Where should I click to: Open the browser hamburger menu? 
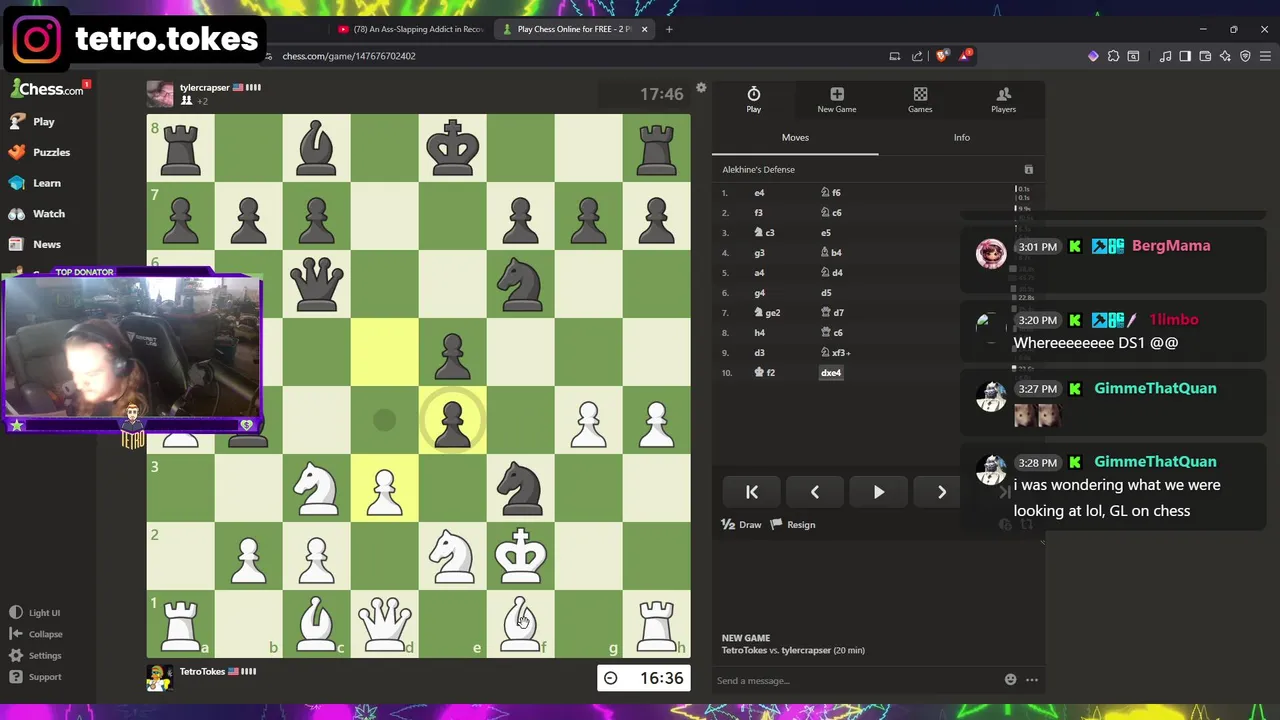[x=1265, y=56]
